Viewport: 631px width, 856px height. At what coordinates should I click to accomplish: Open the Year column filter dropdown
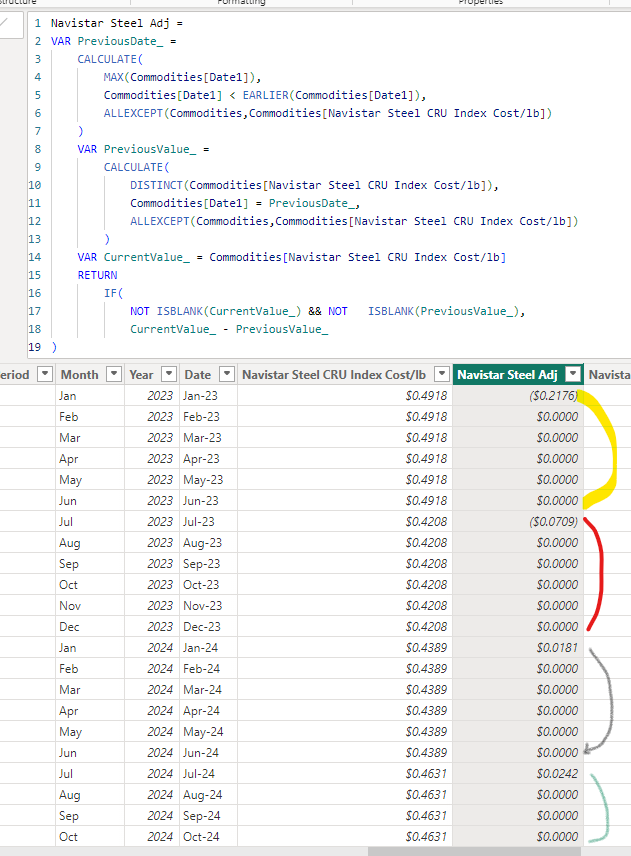169,374
